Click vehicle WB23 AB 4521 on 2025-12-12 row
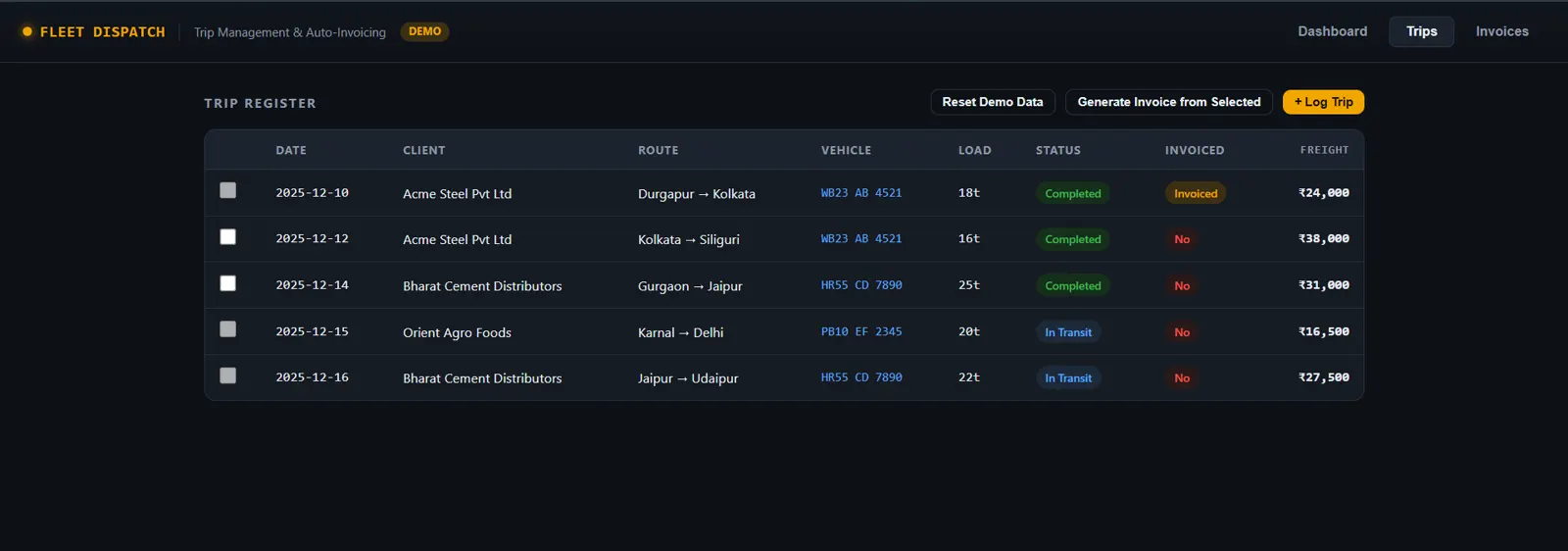Viewport: 1568px width, 551px height. click(861, 238)
